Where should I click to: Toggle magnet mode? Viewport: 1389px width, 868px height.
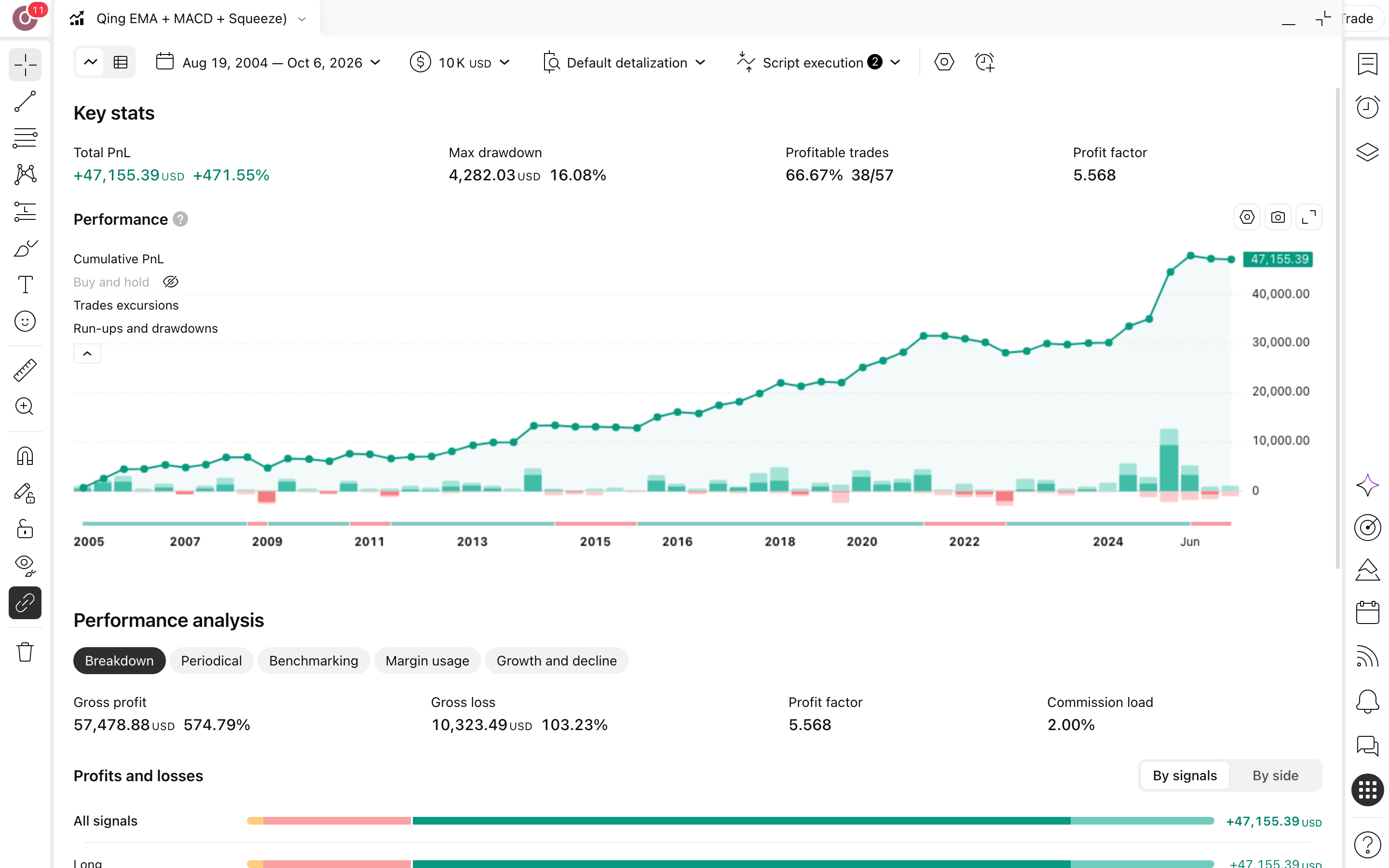pyautogui.click(x=25, y=456)
